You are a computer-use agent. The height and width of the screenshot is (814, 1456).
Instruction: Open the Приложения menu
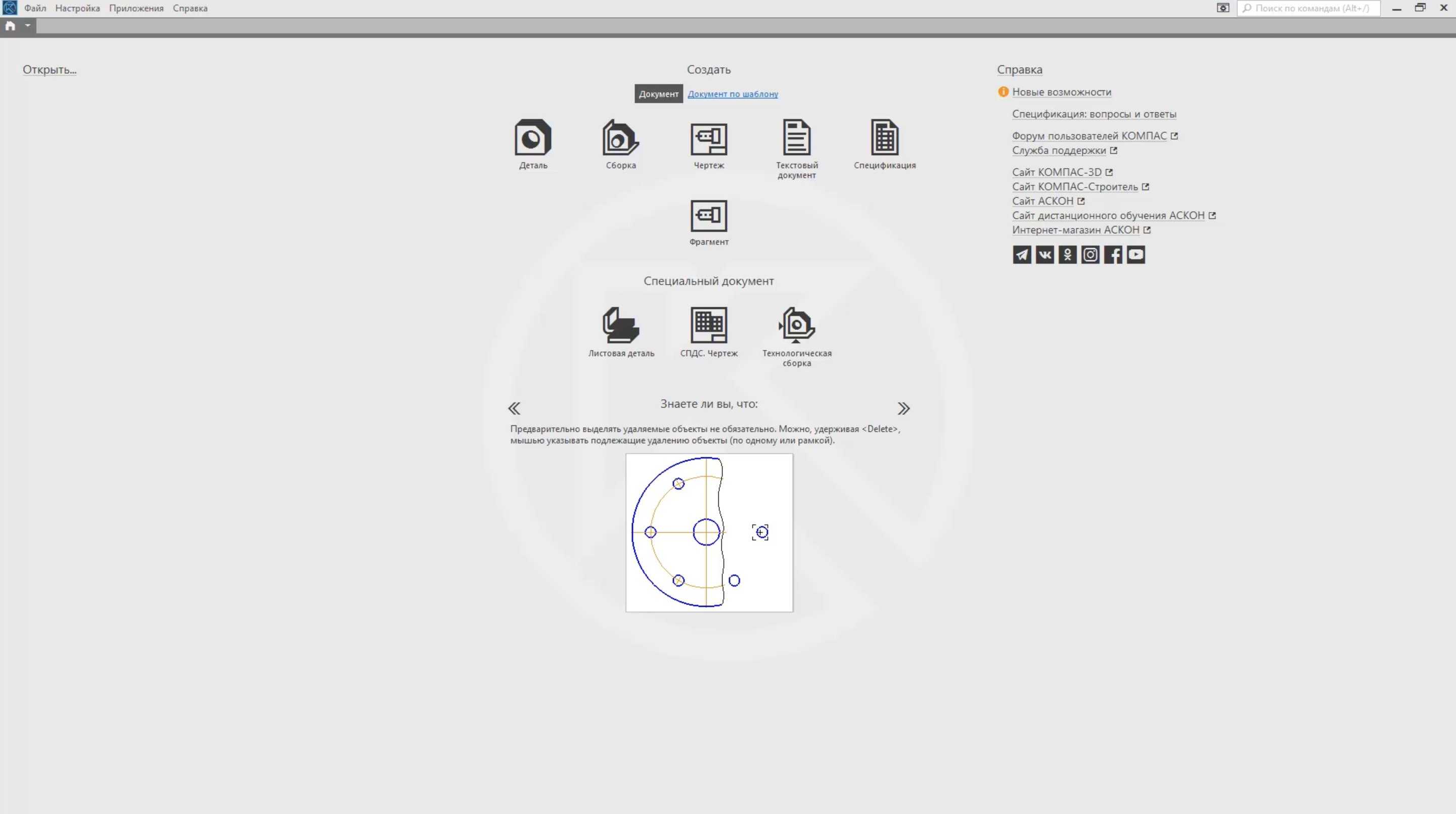pos(136,8)
